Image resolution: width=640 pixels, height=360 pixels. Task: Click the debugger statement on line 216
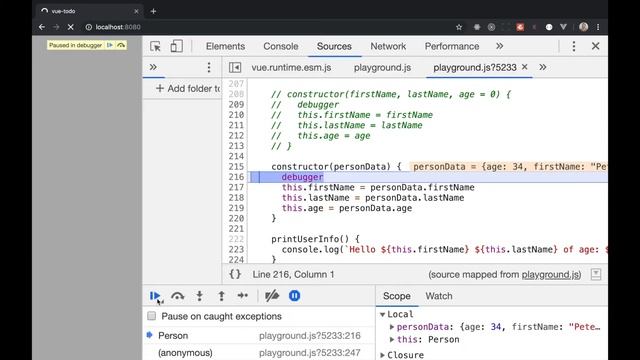[x=302, y=177]
